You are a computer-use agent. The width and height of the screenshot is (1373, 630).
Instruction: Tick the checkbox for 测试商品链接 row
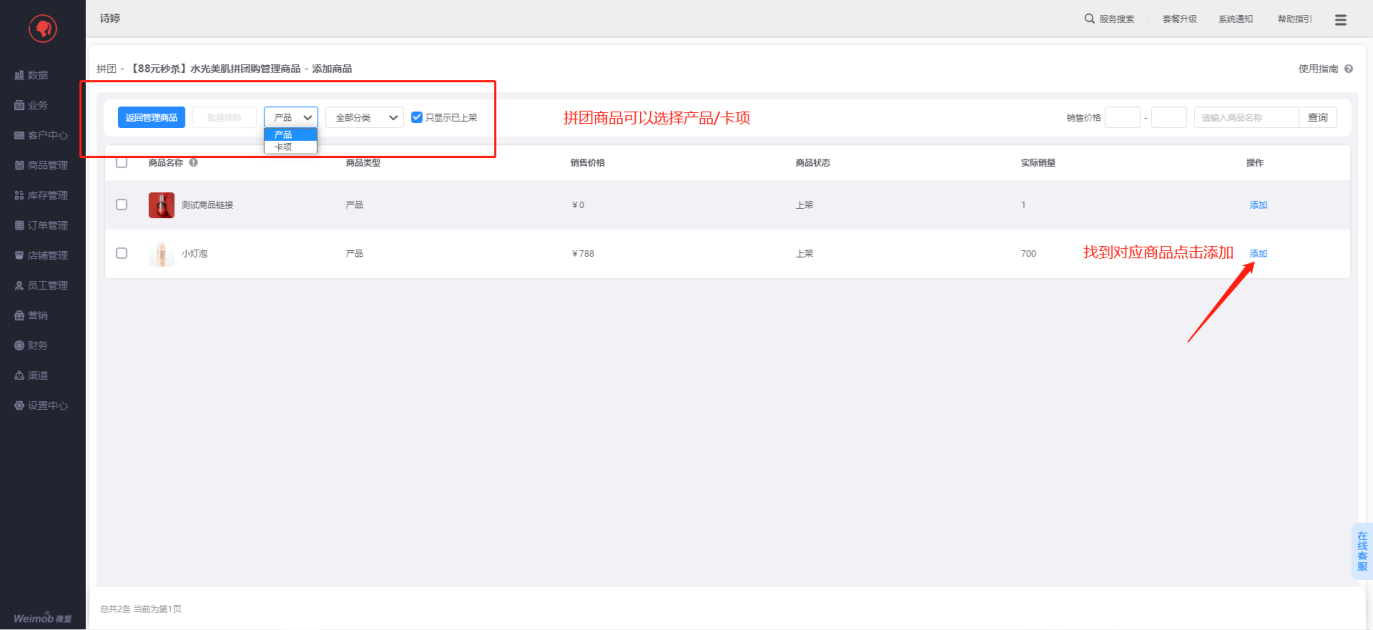click(x=122, y=205)
